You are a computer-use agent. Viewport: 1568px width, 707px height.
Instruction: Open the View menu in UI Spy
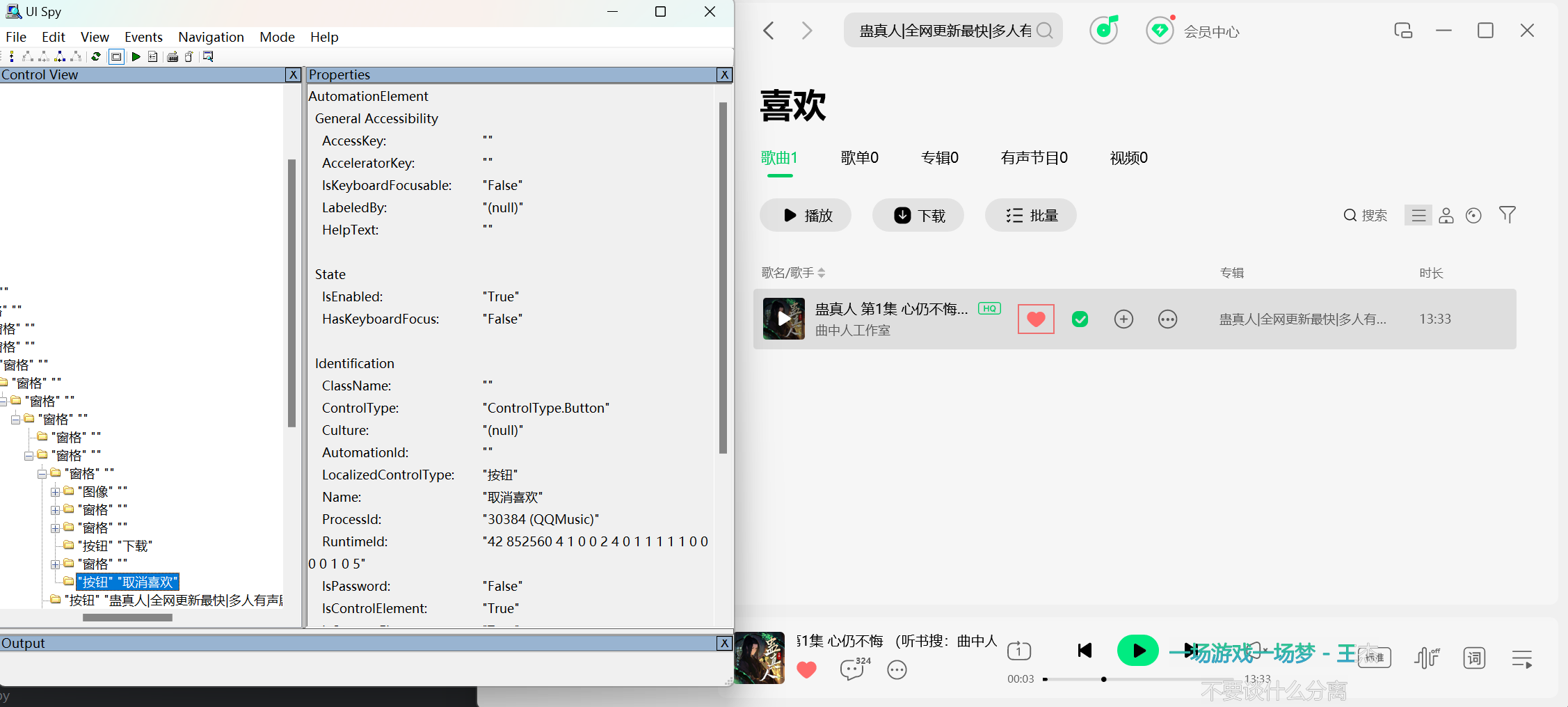pos(95,37)
